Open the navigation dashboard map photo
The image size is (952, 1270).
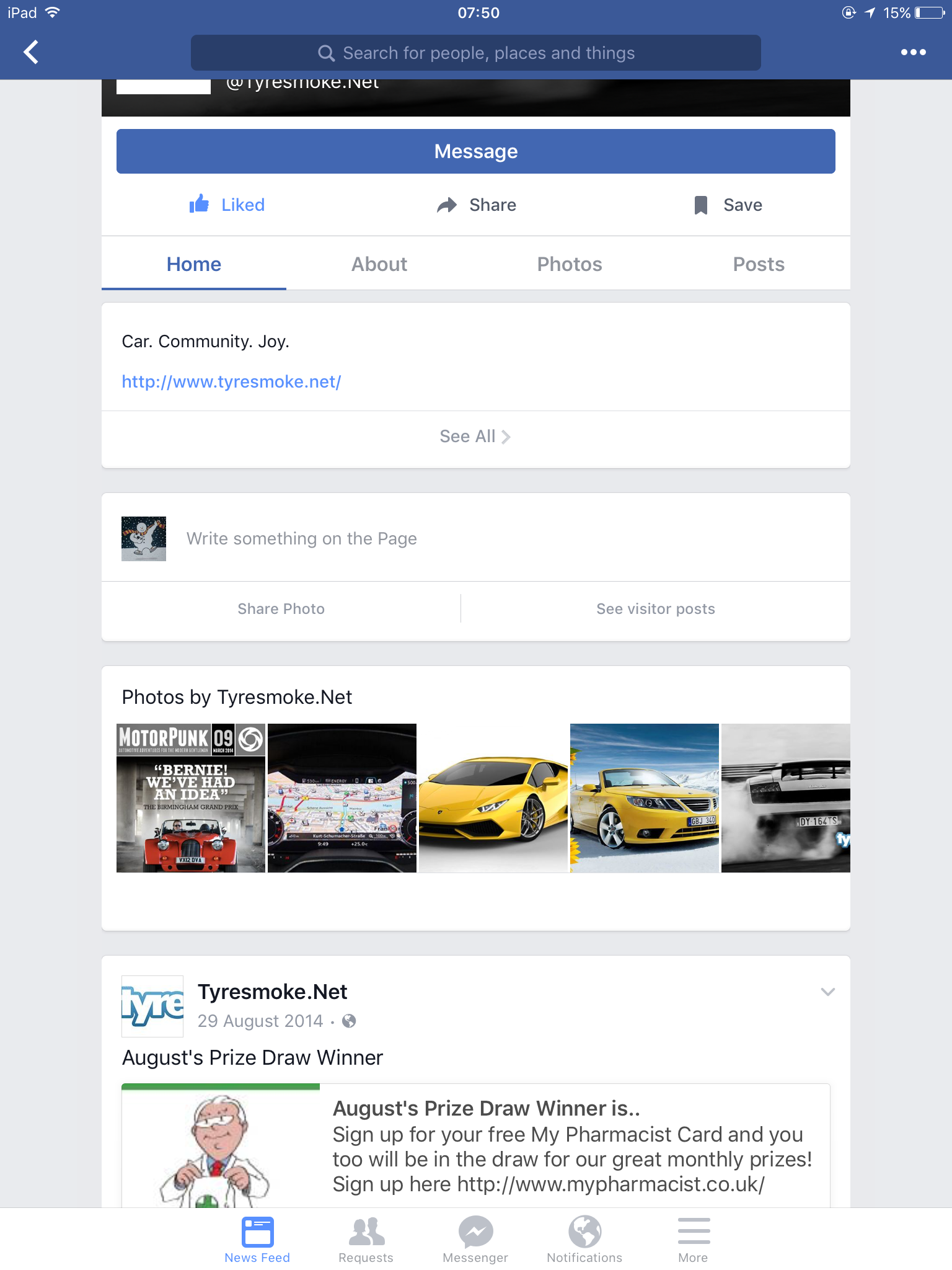click(x=342, y=798)
